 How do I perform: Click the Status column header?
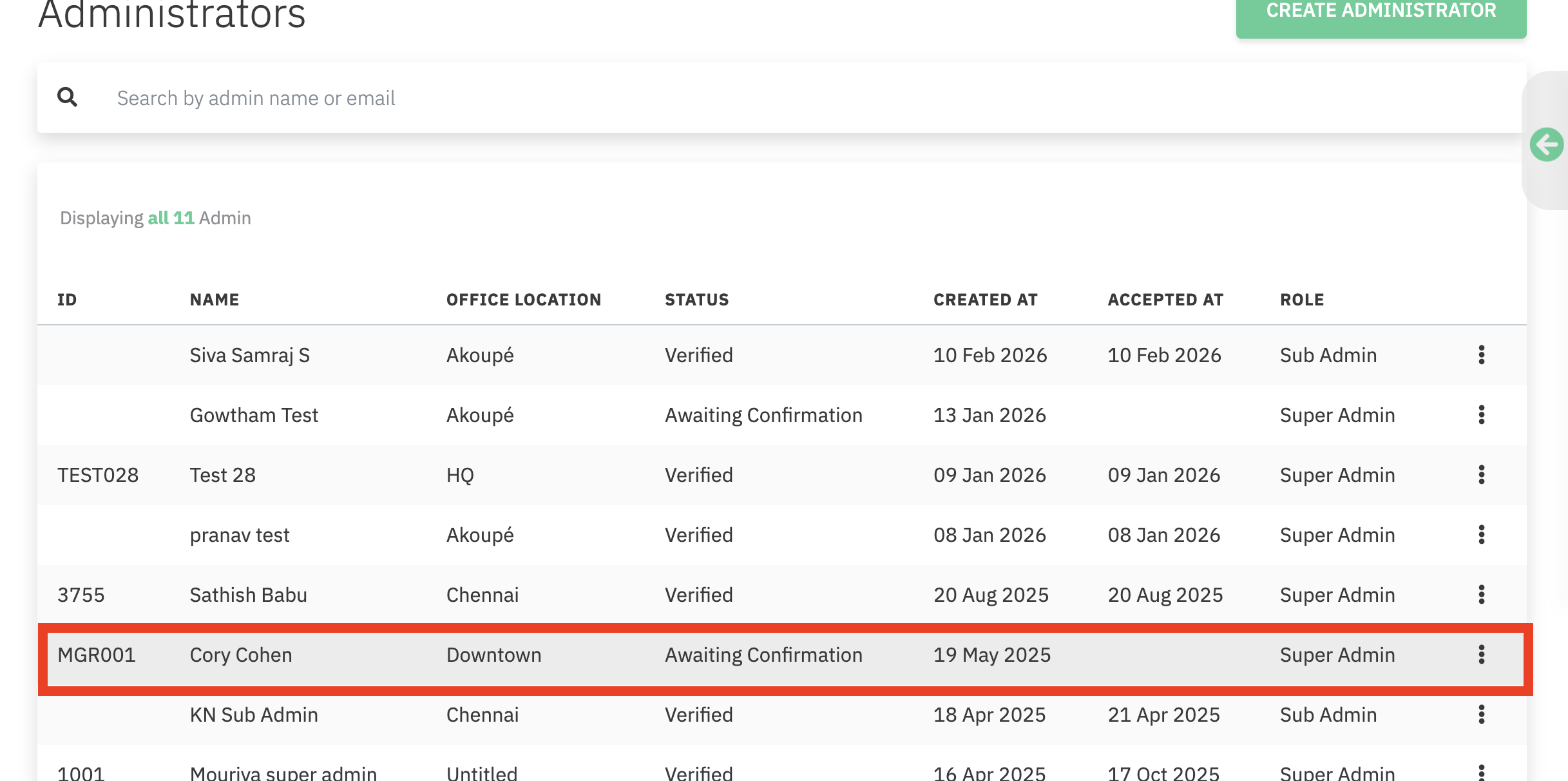tap(696, 300)
